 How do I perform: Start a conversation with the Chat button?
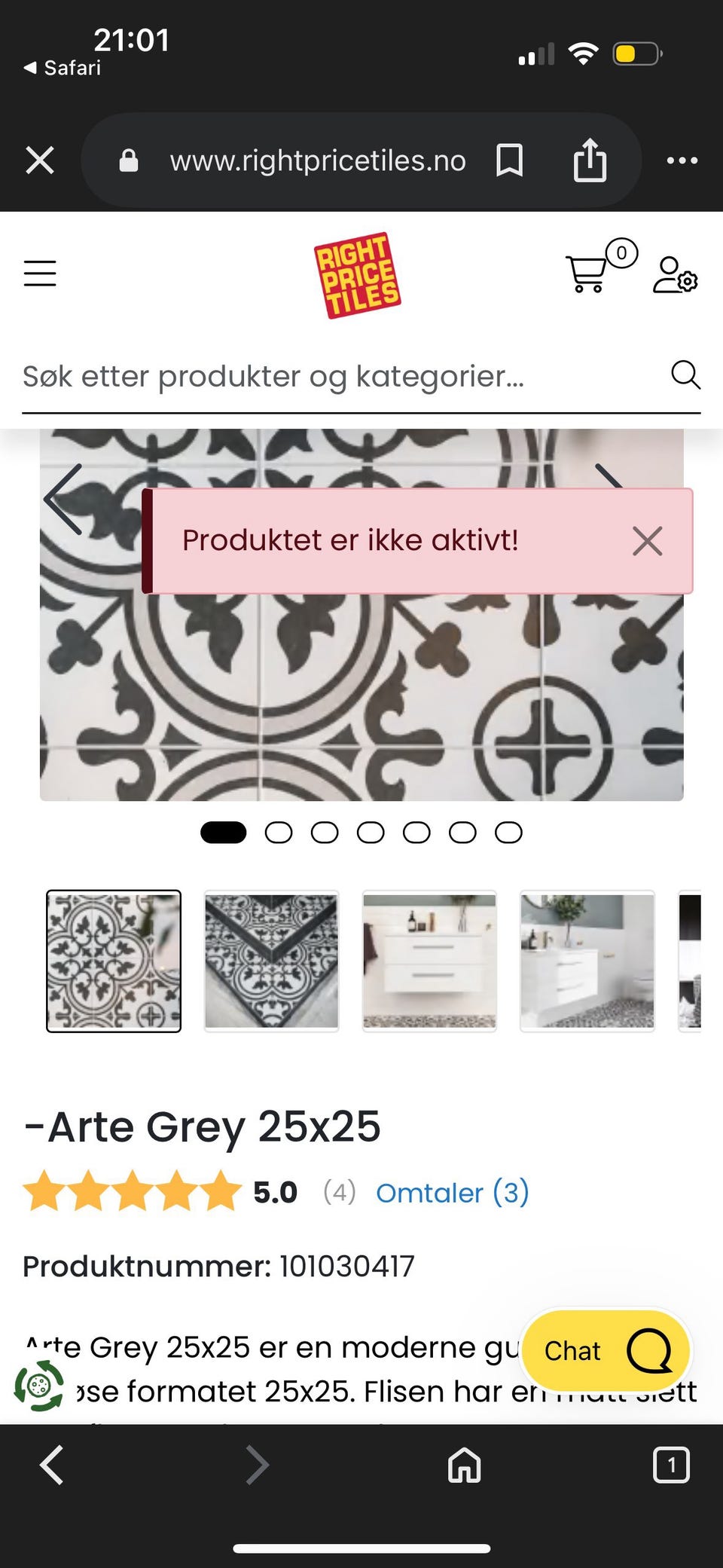tap(606, 1351)
